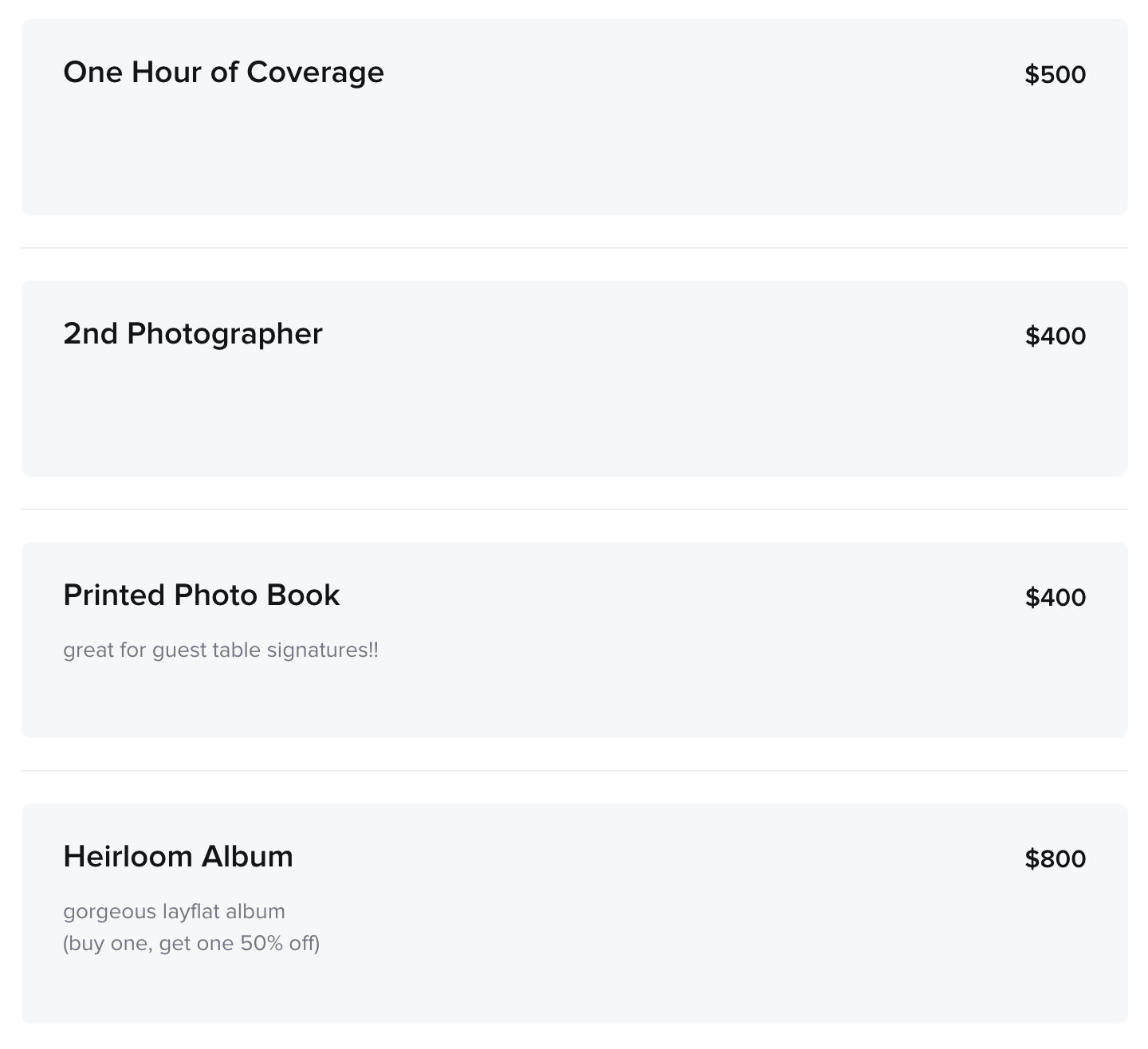Select the Printed Photo Book $400 price

click(1055, 598)
